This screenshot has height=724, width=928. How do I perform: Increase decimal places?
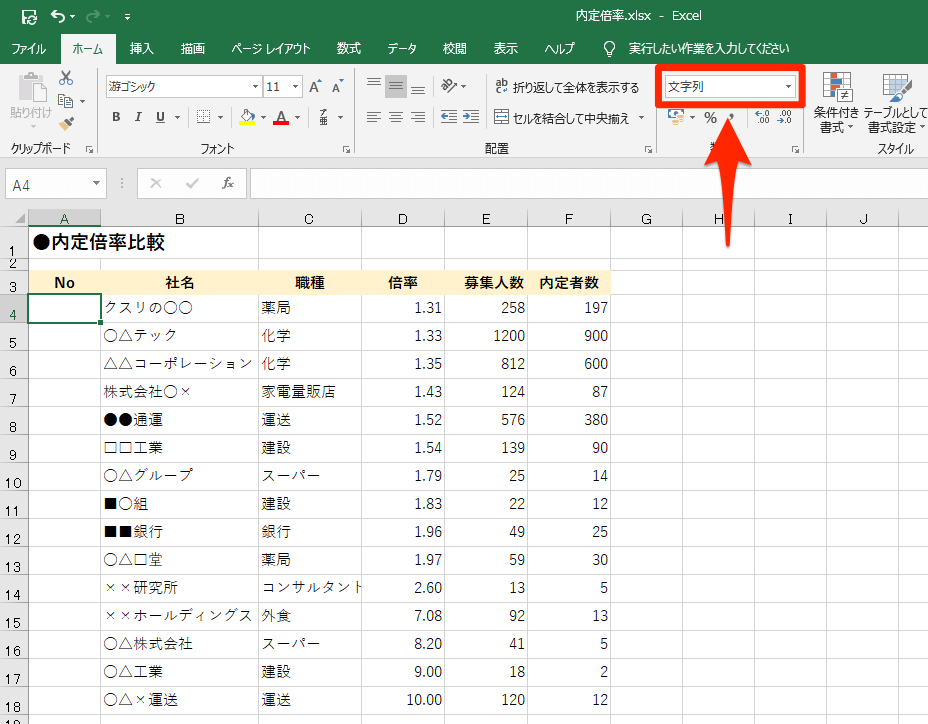pyautogui.click(x=763, y=117)
